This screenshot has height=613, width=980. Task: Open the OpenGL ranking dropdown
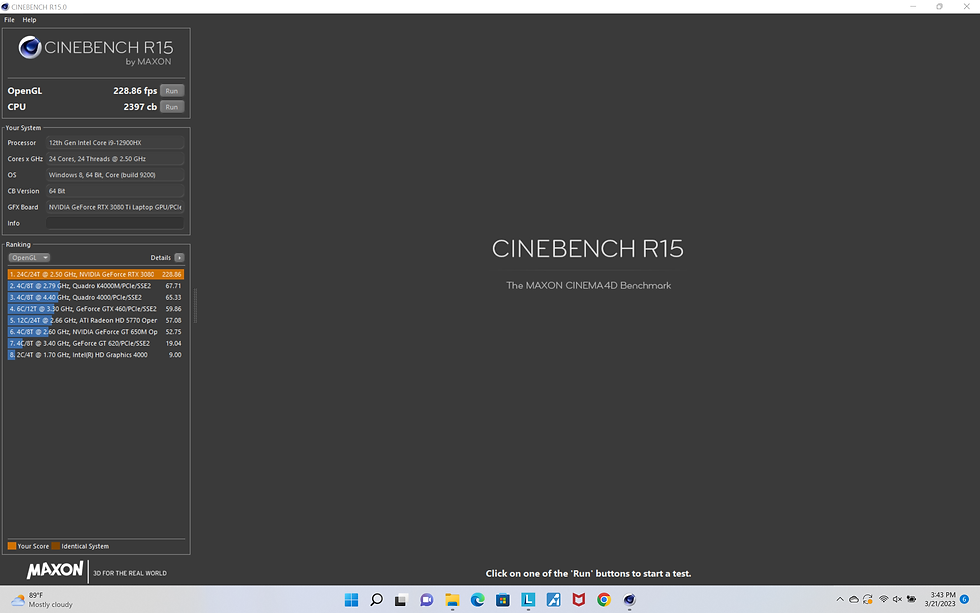(x=29, y=257)
